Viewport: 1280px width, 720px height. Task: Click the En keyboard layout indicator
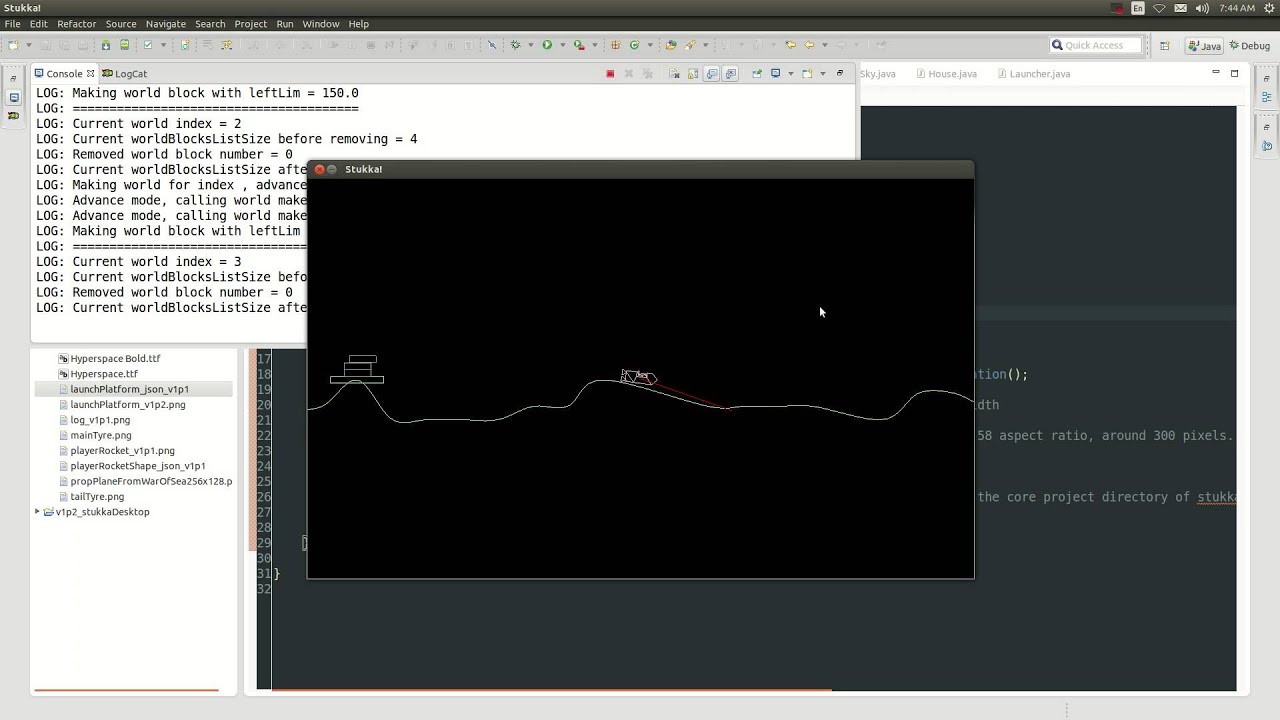(1138, 8)
